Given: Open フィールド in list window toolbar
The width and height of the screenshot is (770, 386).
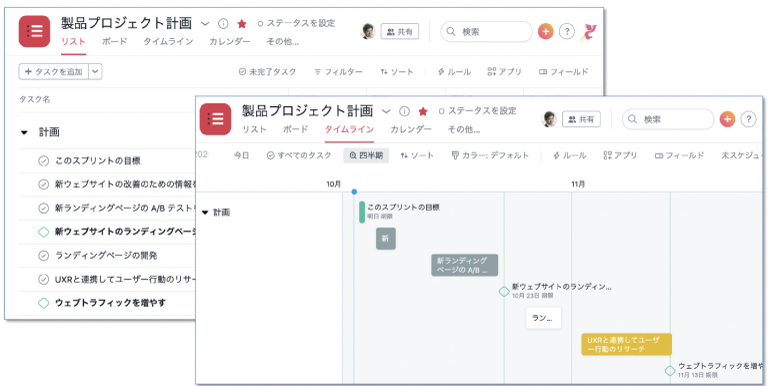Looking at the screenshot, I should (x=564, y=72).
